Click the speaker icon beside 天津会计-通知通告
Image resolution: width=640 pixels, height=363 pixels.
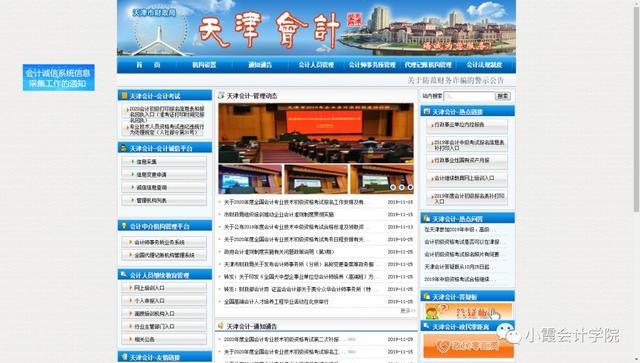pyautogui.click(x=221, y=326)
